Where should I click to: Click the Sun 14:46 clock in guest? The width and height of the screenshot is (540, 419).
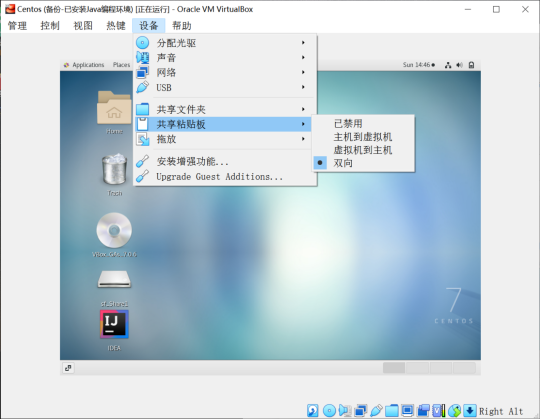(419, 65)
